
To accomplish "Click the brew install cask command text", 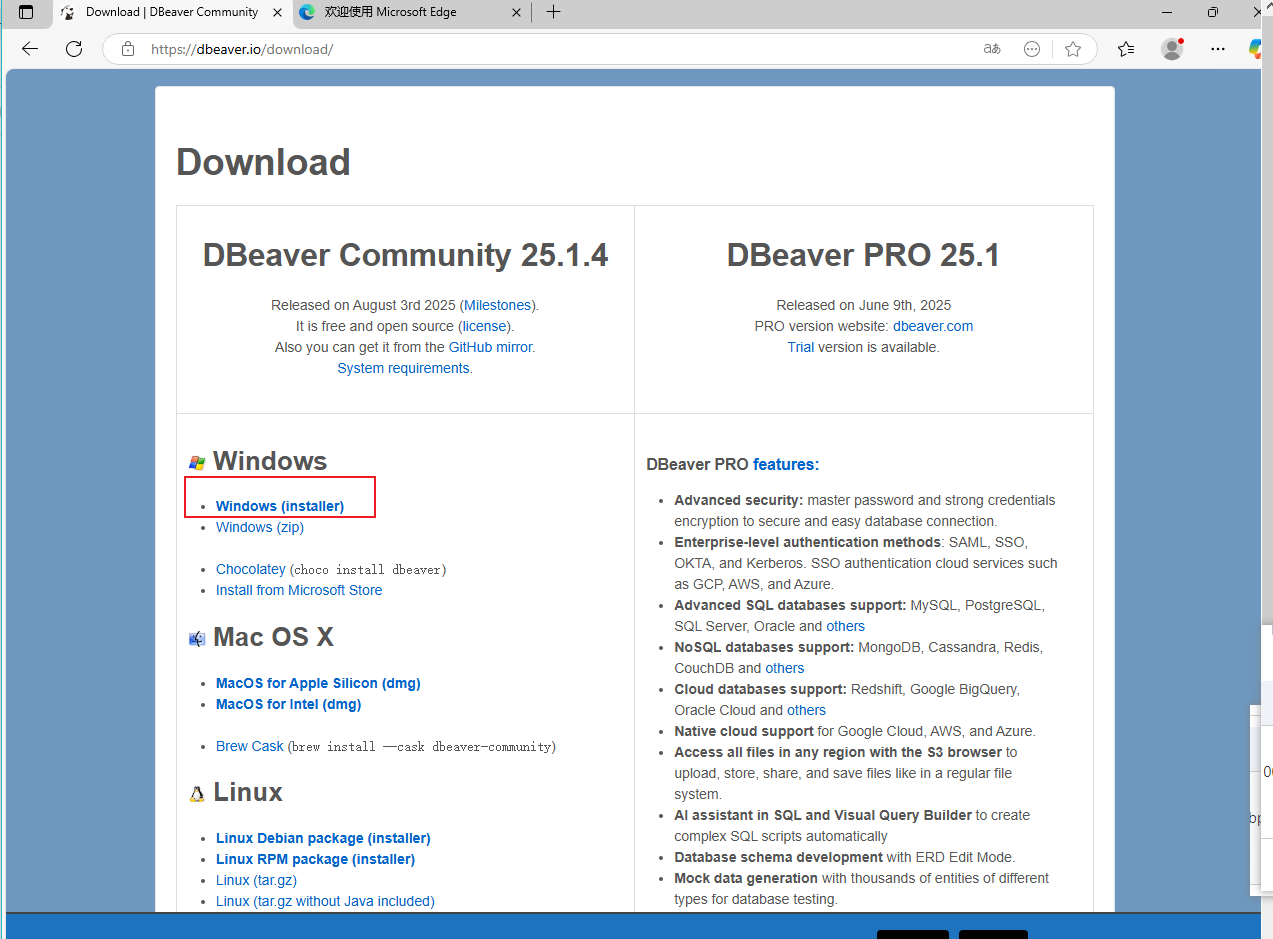I will (x=422, y=747).
